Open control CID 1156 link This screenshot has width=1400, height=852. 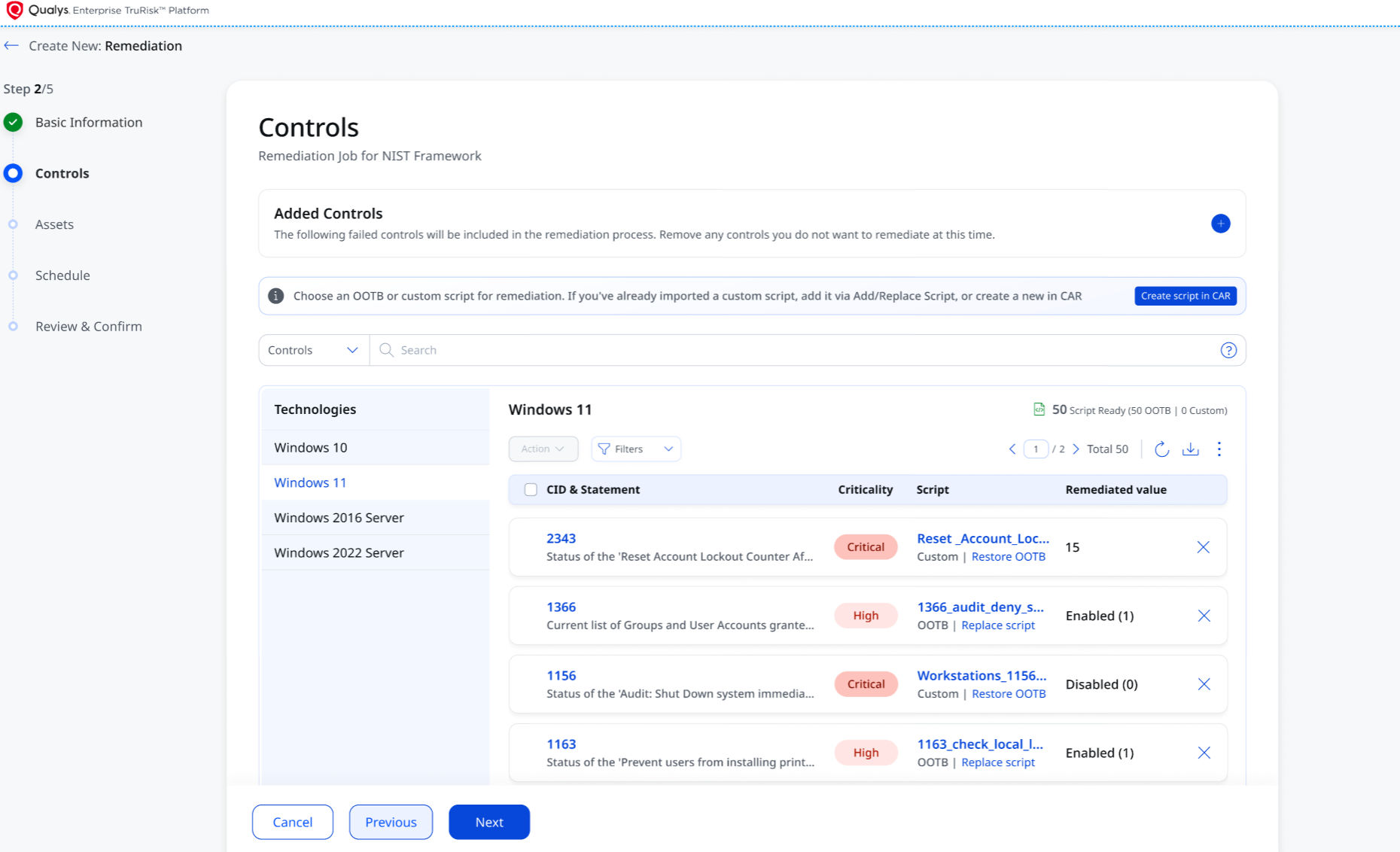561,675
